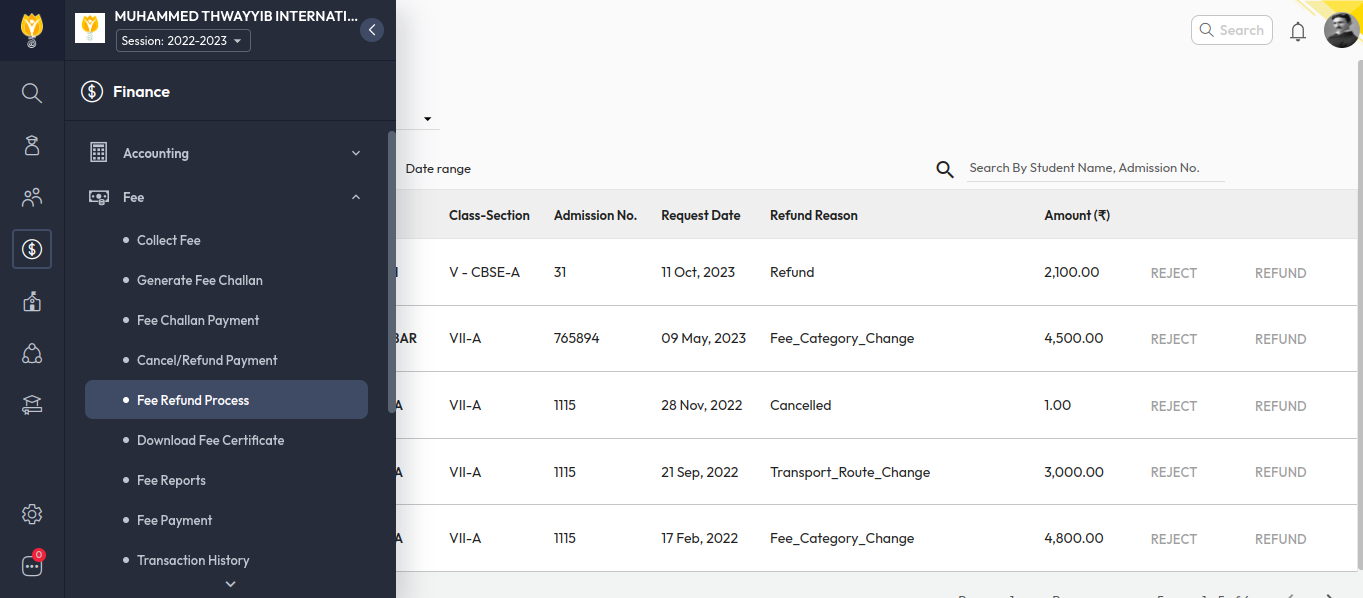
Task: Open the user profile avatar
Action: 1341,30
